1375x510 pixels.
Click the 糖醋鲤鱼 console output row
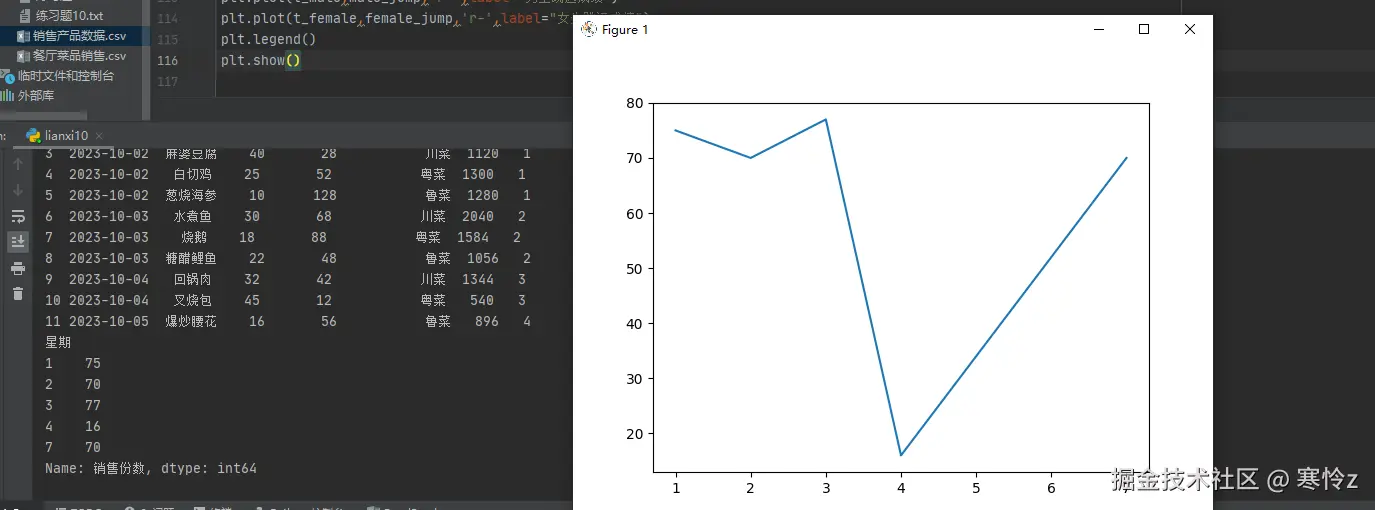[288, 259]
